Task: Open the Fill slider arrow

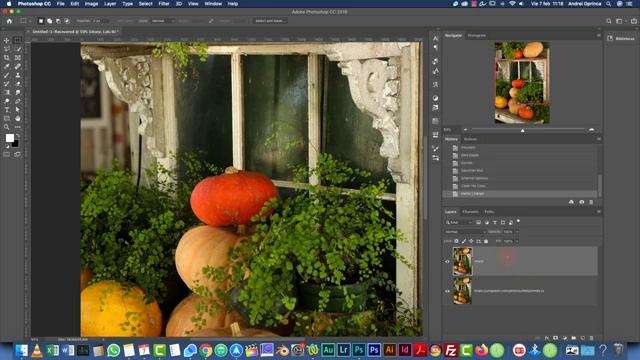Action: click(517, 241)
